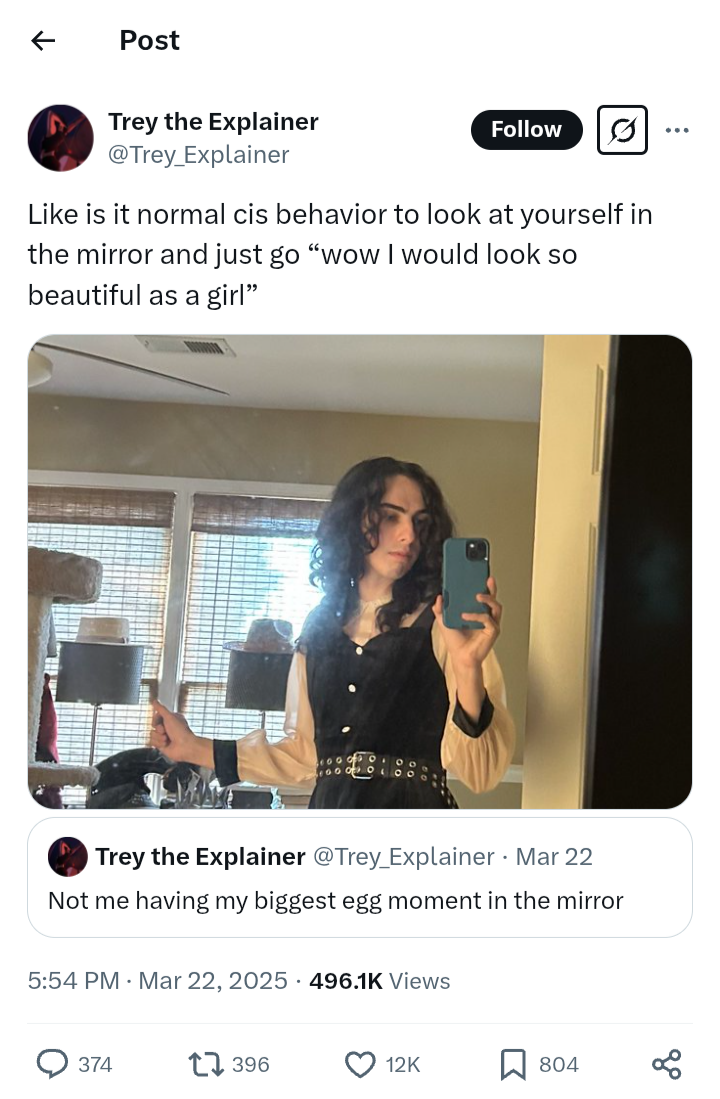Click the reply speech bubble icon
Image resolution: width=720 pixels, height=1099 pixels.
coord(52,1064)
